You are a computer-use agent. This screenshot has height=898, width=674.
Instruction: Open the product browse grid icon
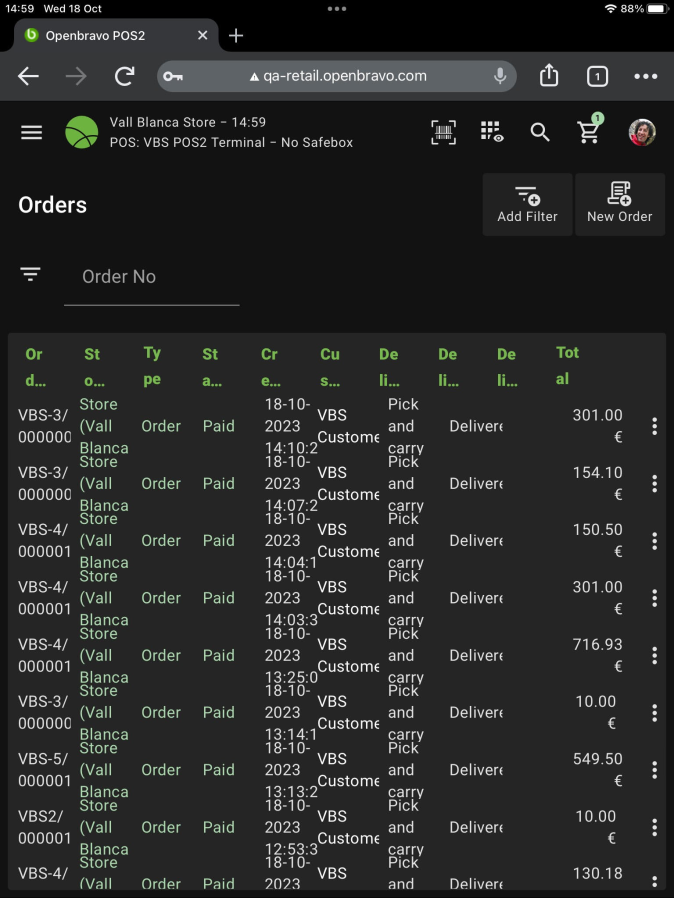[491, 132]
